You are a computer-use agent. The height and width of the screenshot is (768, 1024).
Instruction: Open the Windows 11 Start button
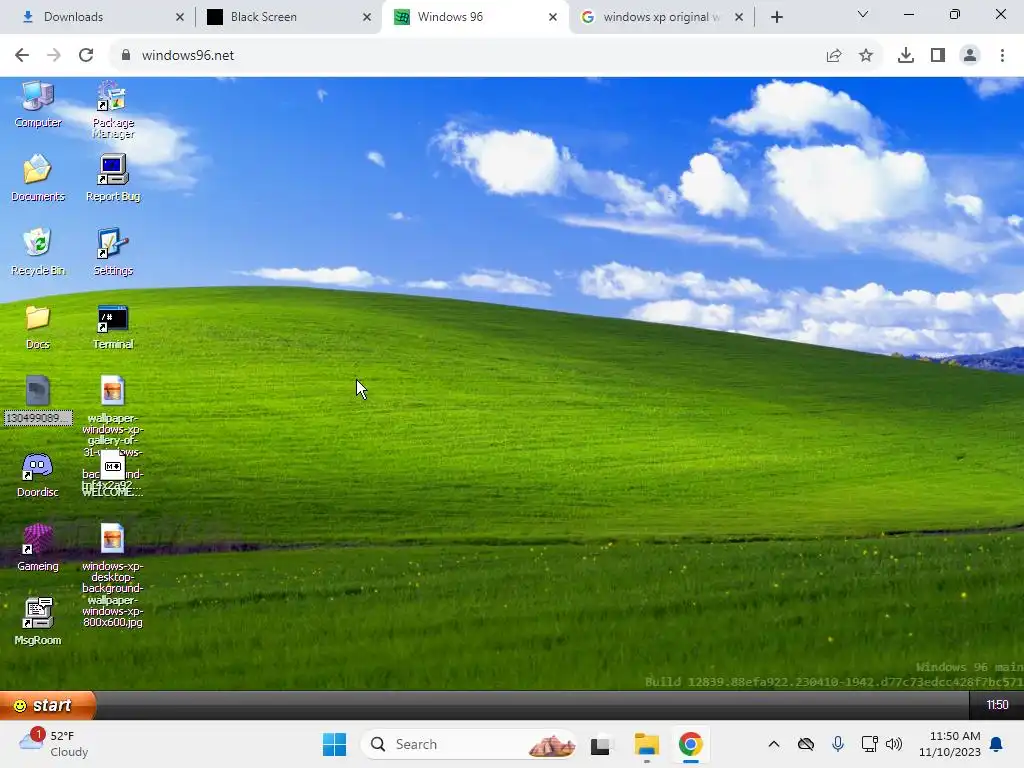(334, 744)
